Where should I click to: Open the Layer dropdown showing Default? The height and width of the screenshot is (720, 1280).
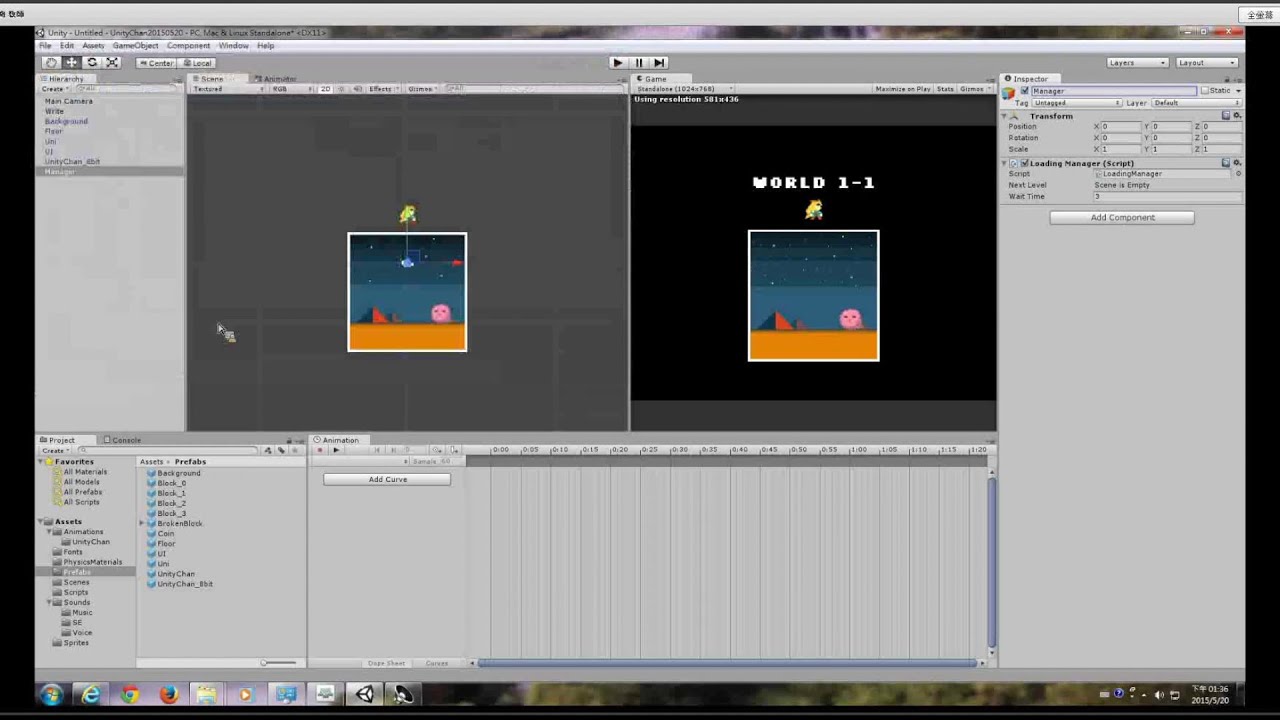pyautogui.click(x=1196, y=103)
